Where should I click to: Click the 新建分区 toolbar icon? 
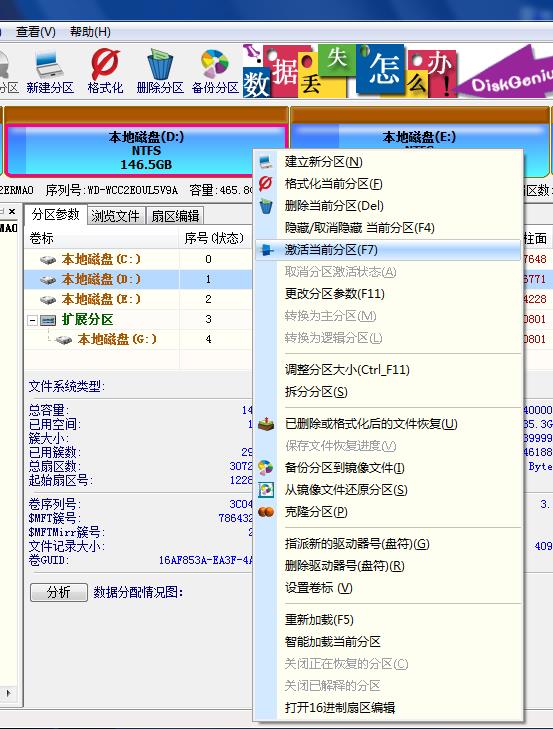pyautogui.click(x=50, y=71)
